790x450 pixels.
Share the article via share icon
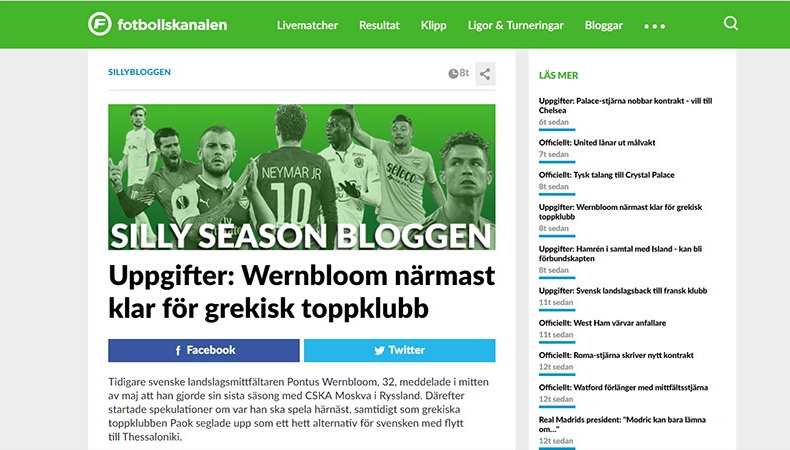(x=485, y=74)
